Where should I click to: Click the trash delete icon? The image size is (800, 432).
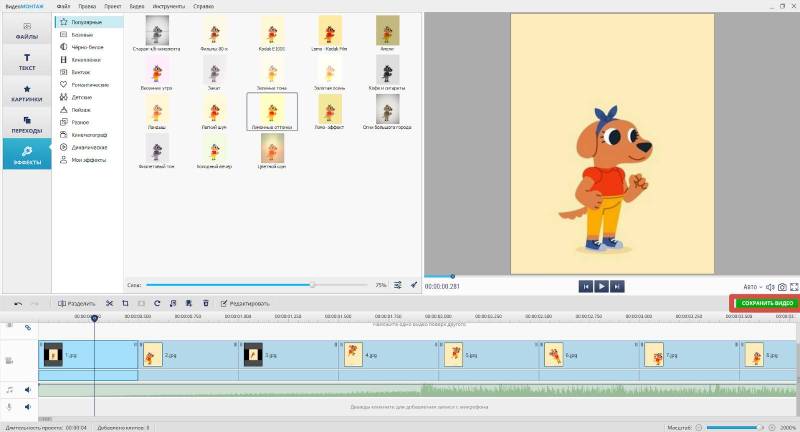[206, 303]
